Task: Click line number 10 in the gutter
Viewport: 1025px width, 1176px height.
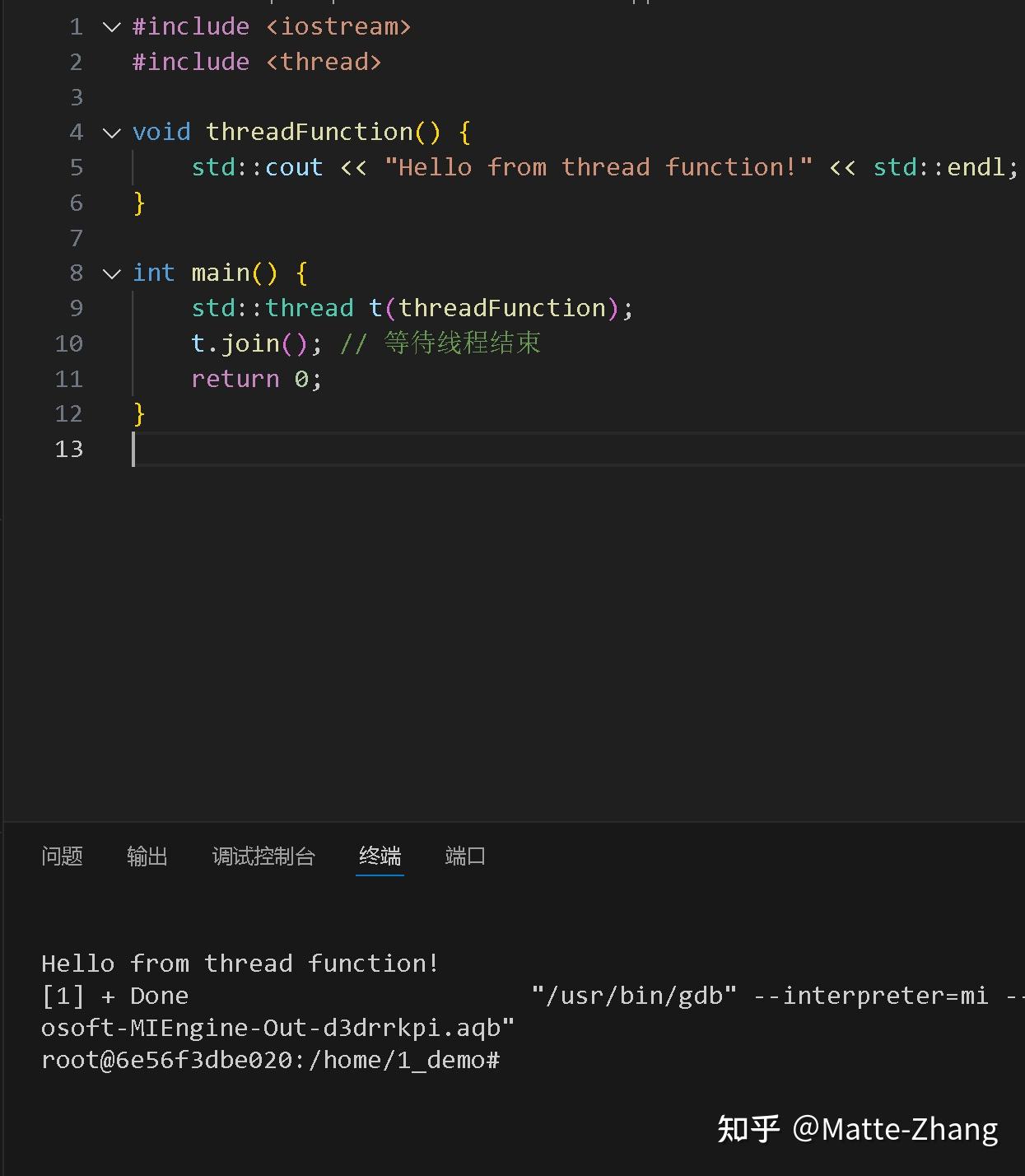Action: pyautogui.click(x=69, y=343)
